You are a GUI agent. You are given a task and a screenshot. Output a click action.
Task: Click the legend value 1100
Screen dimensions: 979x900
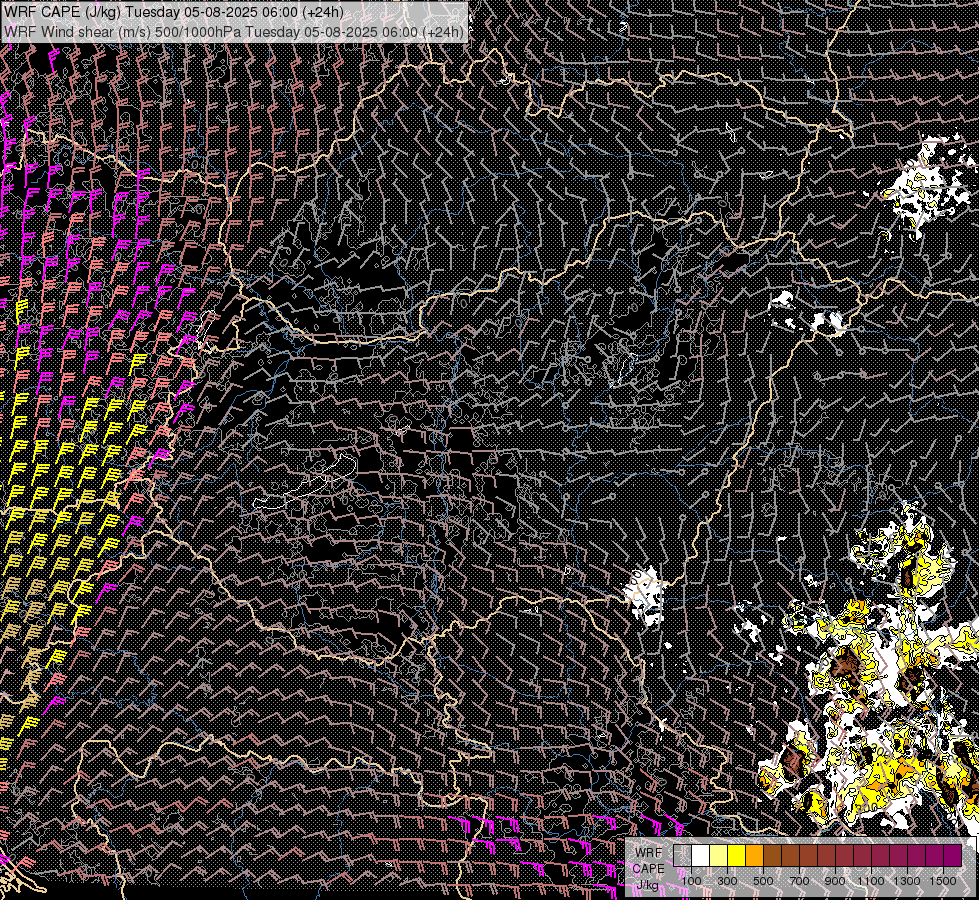870,881
